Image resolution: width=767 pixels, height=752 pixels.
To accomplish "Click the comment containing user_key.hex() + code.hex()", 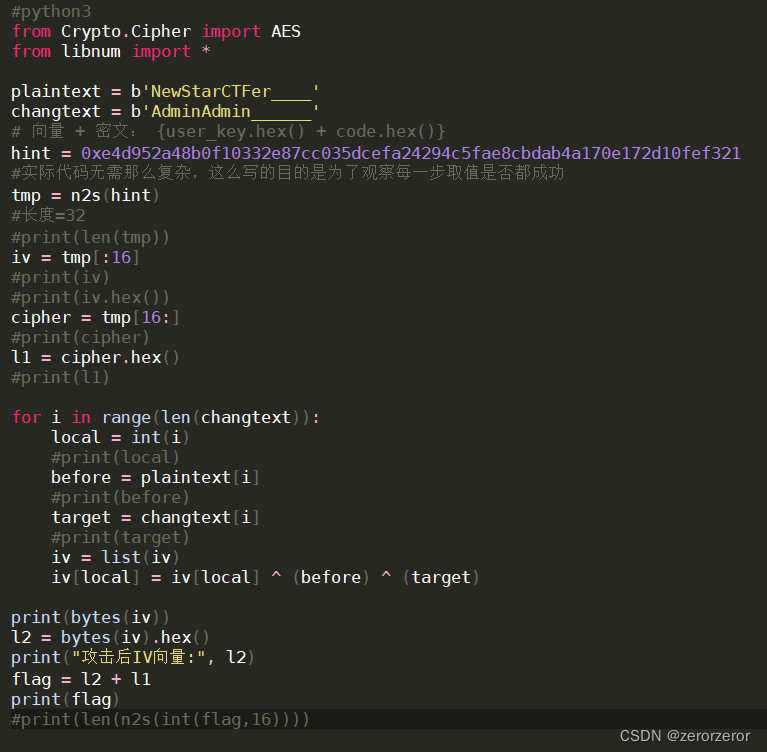I will click(x=228, y=131).
